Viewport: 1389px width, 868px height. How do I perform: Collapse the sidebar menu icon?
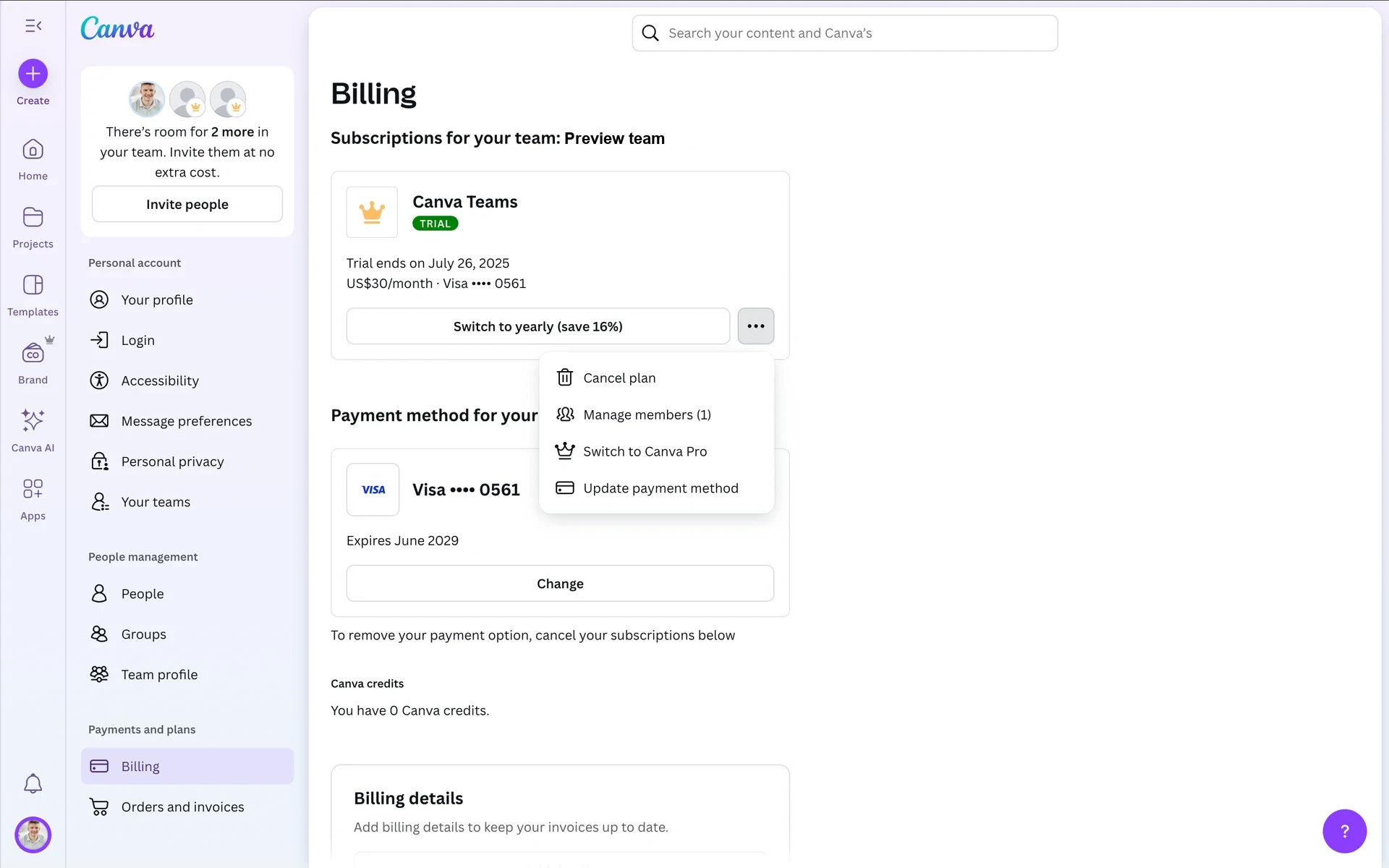[x=33, y=26]
